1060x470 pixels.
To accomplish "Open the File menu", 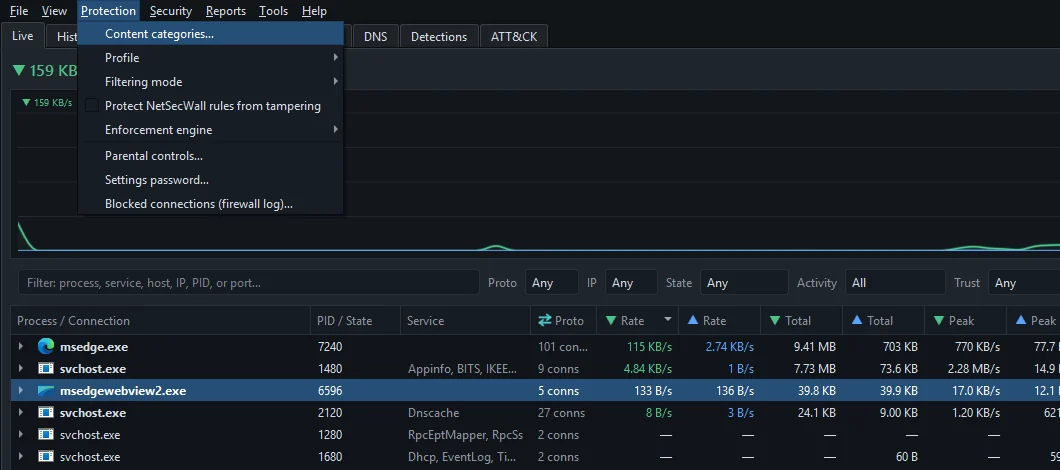I will tap(19, 11).
